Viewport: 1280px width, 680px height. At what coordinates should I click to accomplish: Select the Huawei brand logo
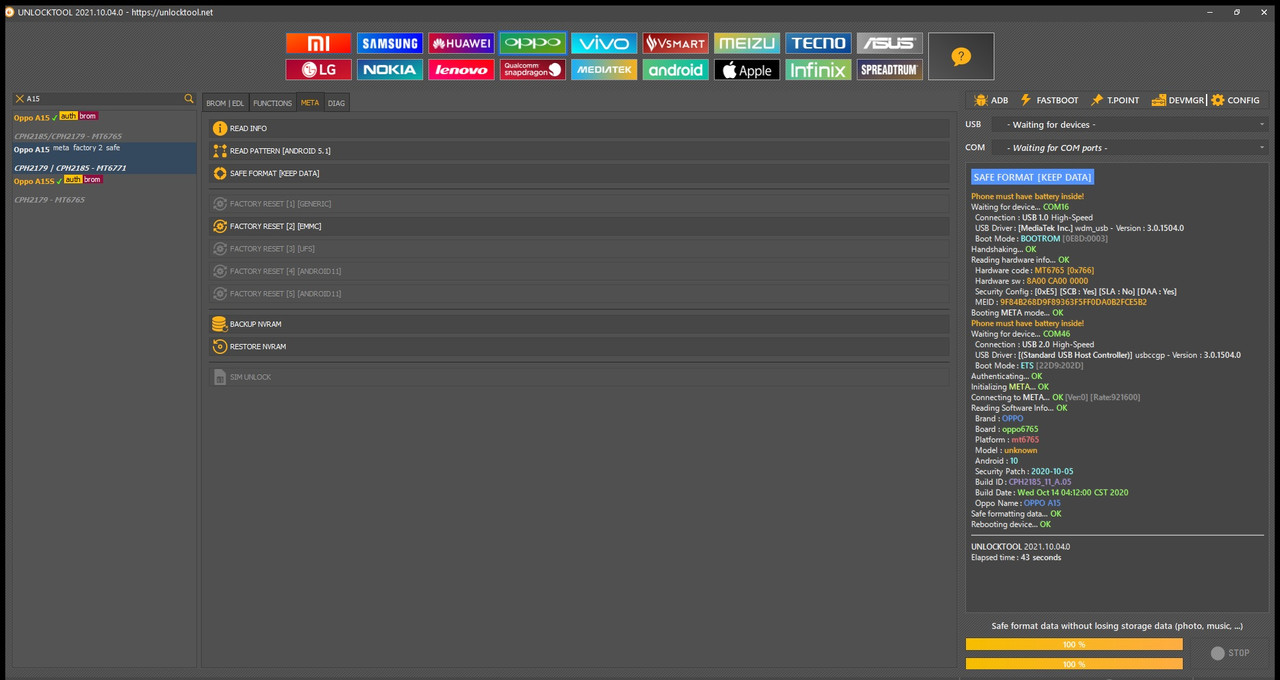point(461,43)
